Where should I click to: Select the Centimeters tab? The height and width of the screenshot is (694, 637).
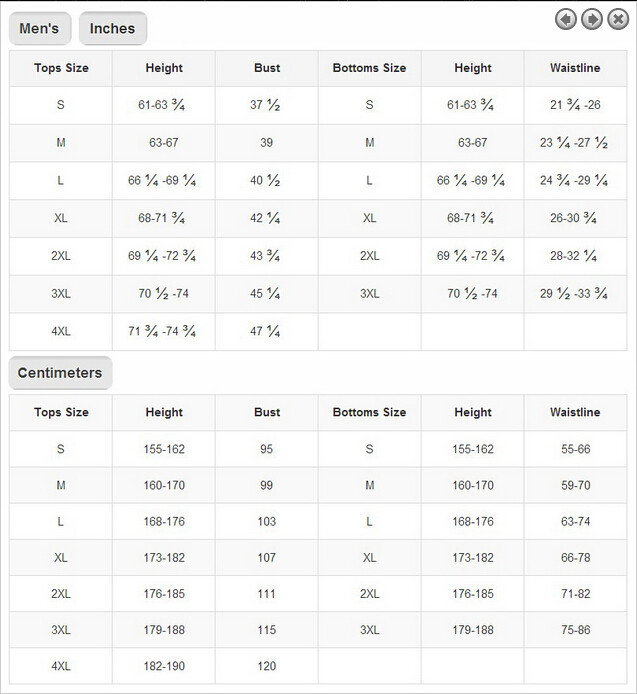coord(60,373)
